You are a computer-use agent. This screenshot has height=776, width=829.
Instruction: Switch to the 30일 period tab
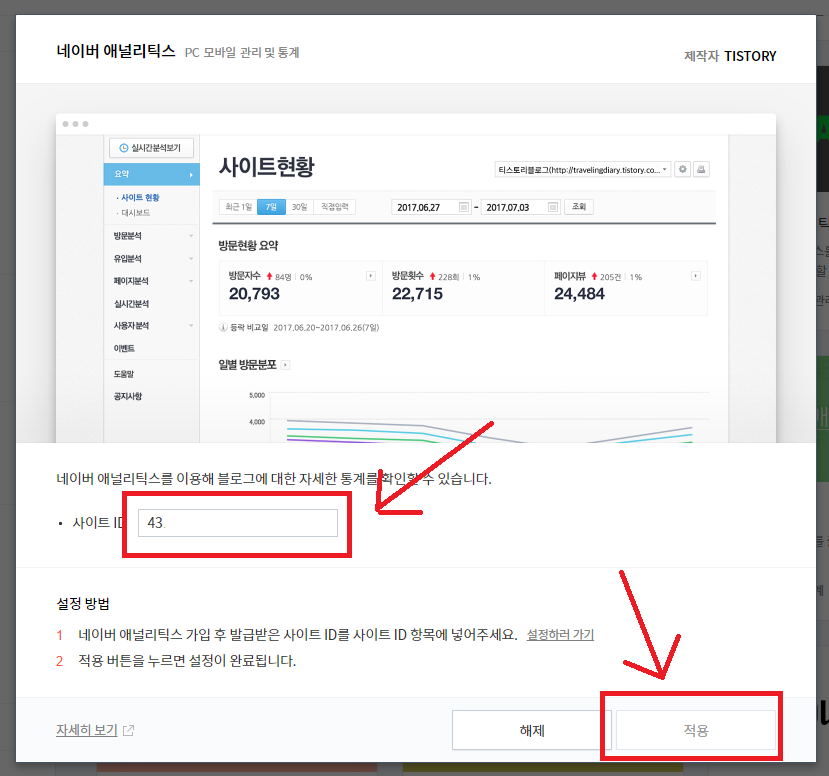point(299,207)
